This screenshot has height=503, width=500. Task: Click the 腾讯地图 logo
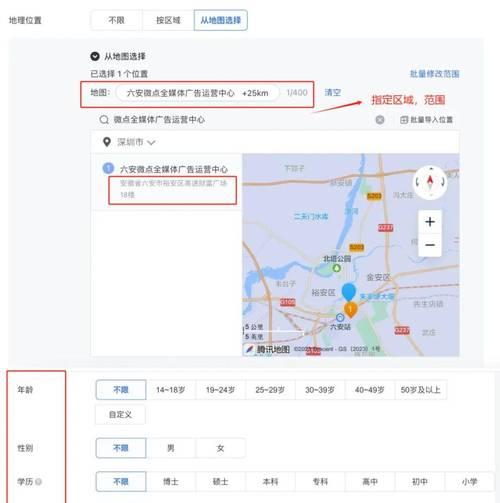pos(267,349)
